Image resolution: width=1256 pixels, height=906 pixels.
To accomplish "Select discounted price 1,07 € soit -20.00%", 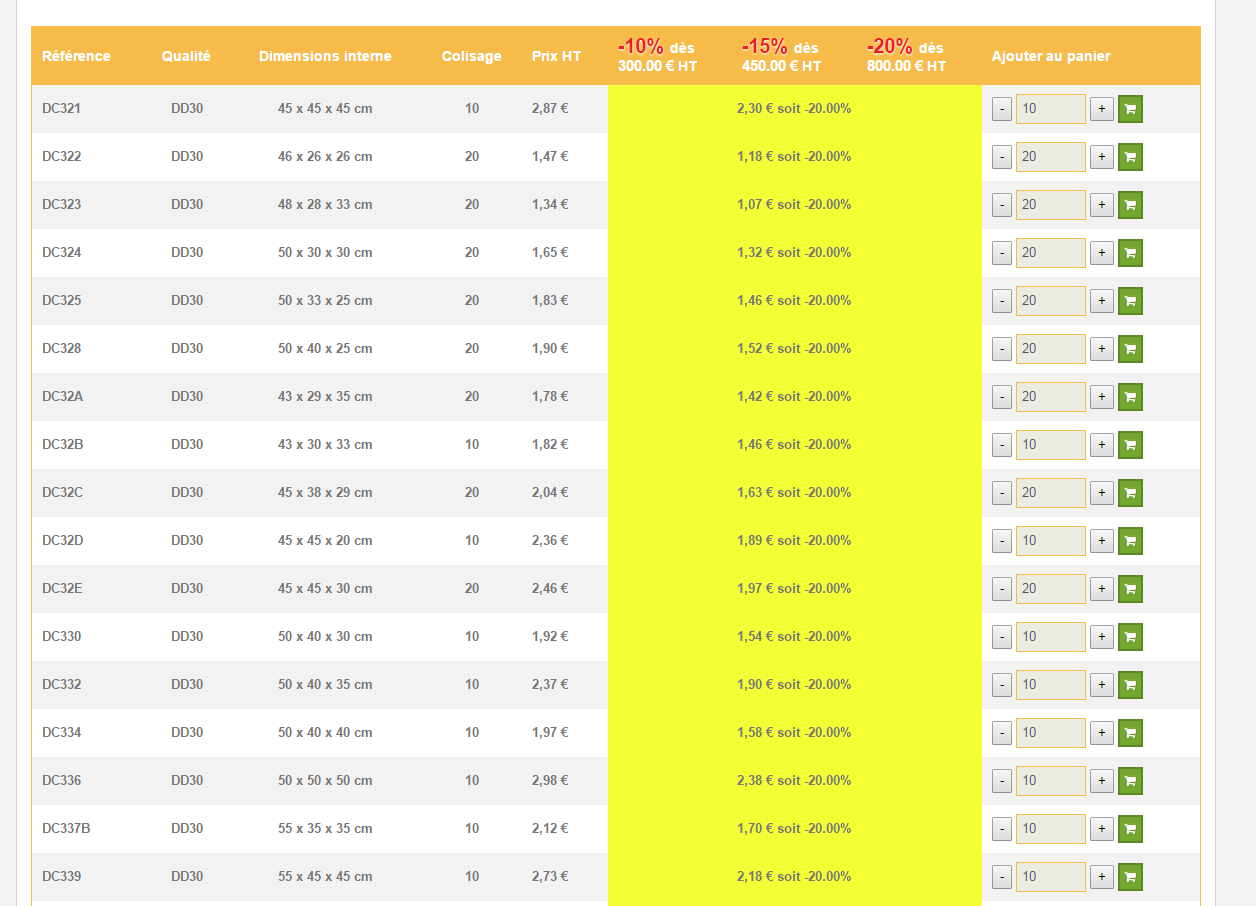I will 794,205.
